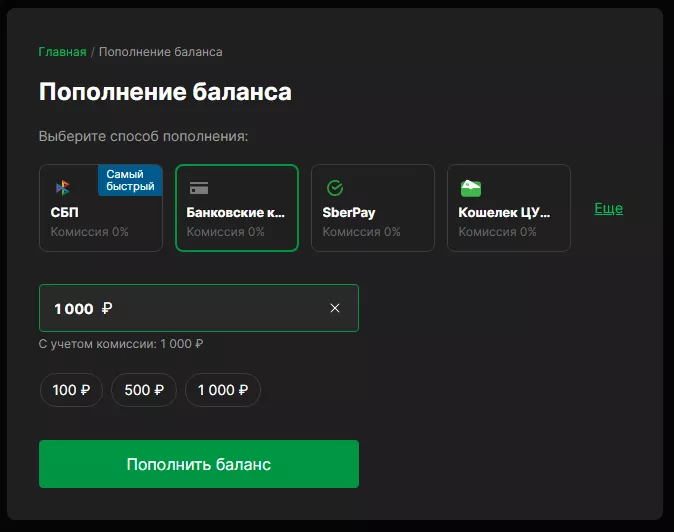Click the Самый быстрый badge
The image size is (674, 532).
point(130,180)
